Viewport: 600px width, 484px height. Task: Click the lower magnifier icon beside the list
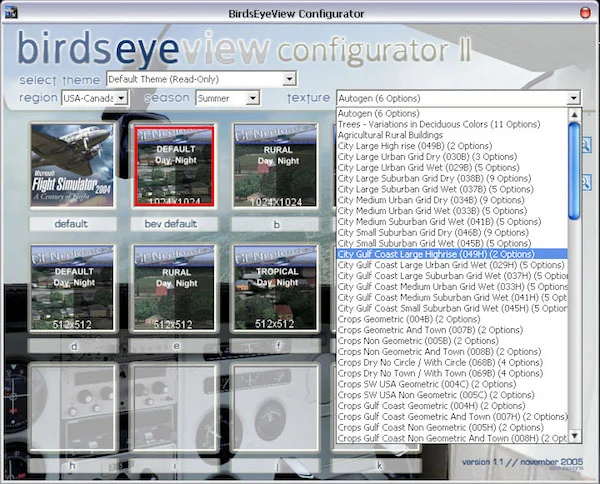tap(587, 183)
